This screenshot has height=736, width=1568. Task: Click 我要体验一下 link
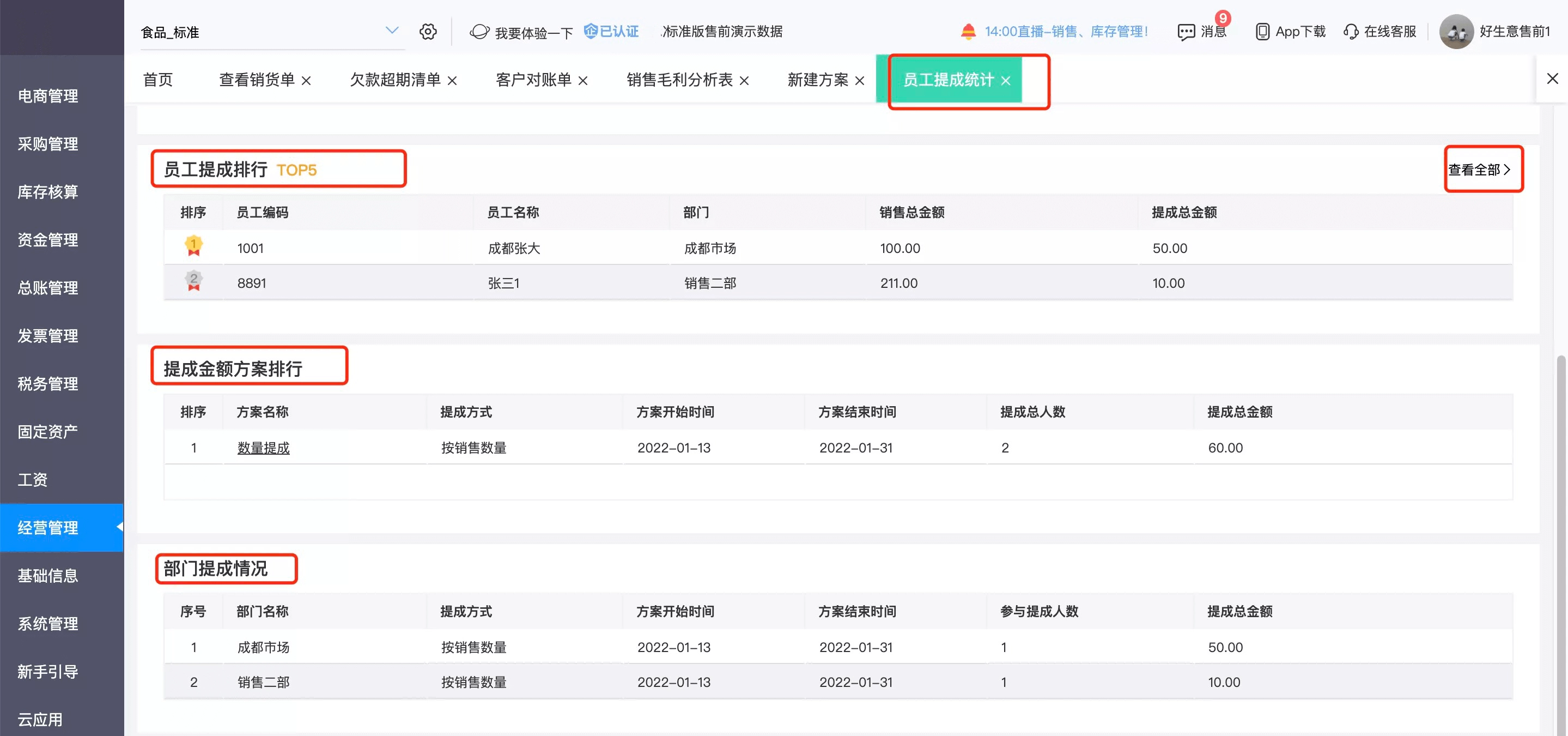534,32
